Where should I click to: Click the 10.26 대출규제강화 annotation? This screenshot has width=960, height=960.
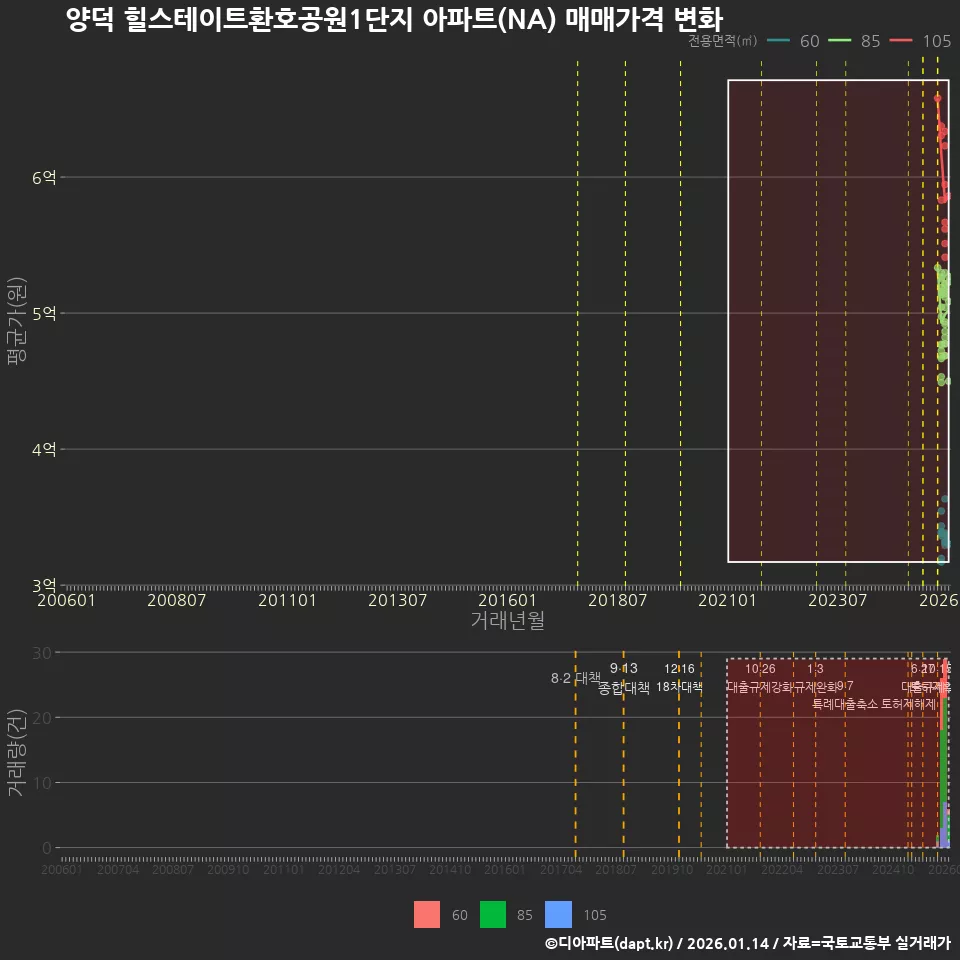coord(760,679)
